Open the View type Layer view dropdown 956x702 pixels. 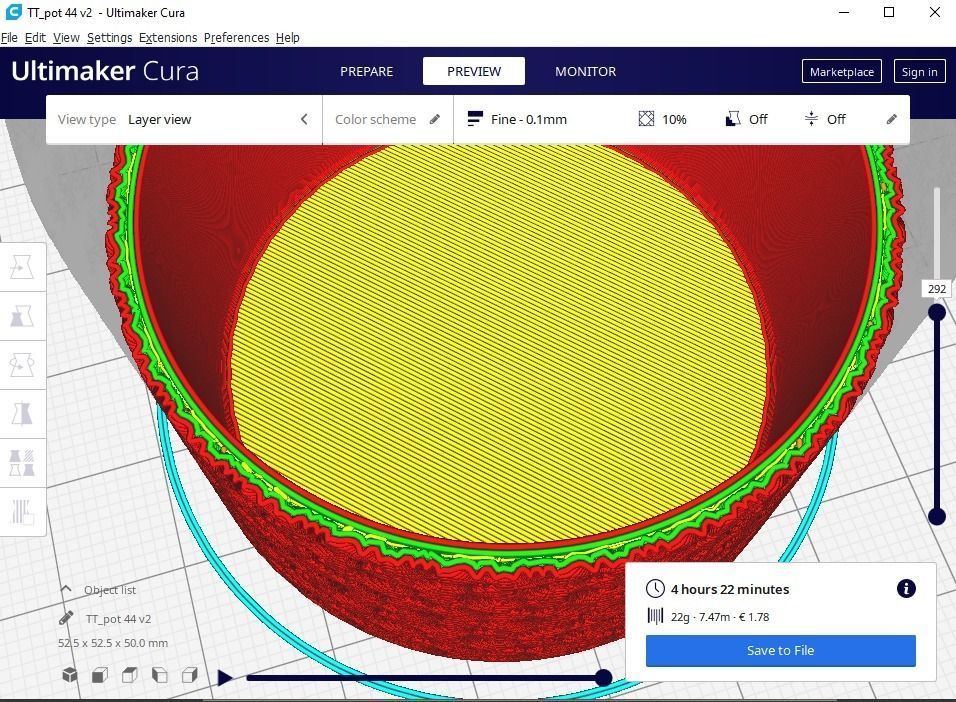(x=184, y=120)
